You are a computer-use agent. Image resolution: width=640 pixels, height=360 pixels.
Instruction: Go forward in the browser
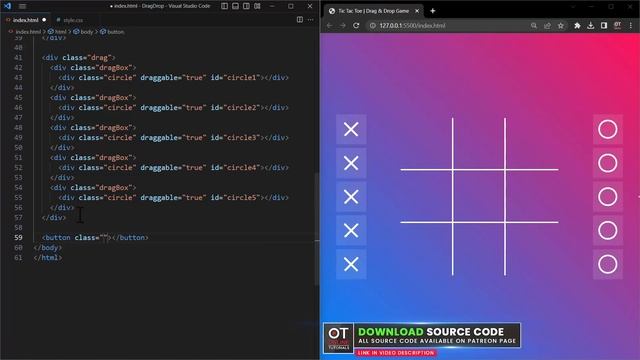(343, 25)
